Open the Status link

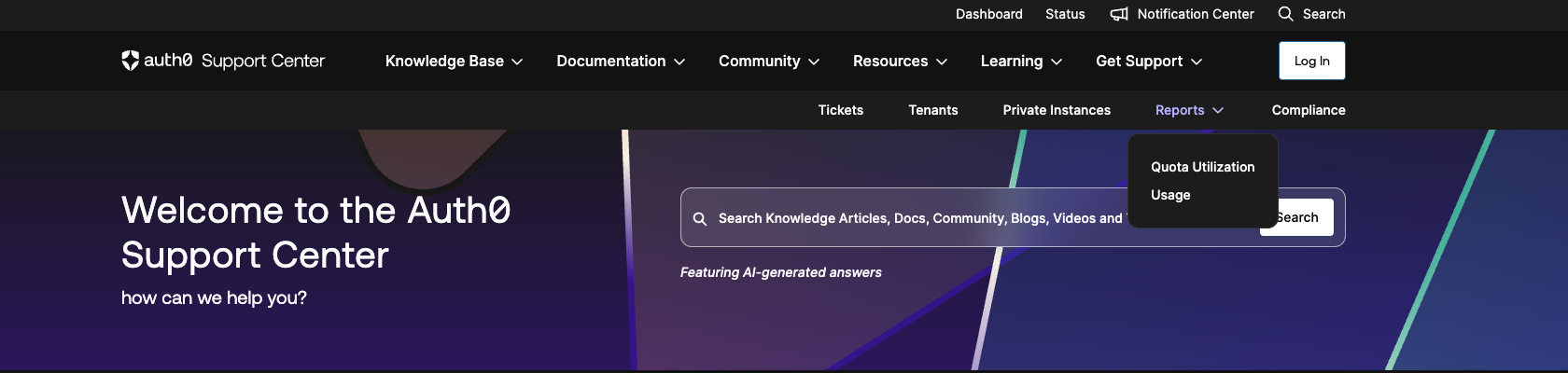[1065, 14]
